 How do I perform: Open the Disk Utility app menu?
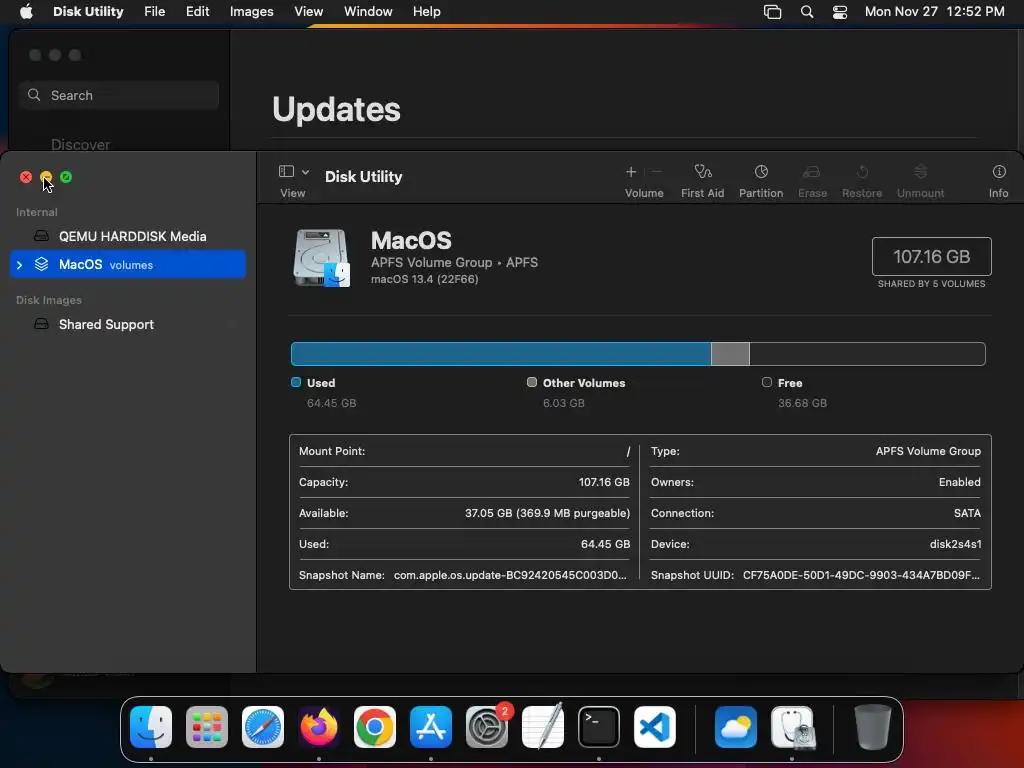88,12
